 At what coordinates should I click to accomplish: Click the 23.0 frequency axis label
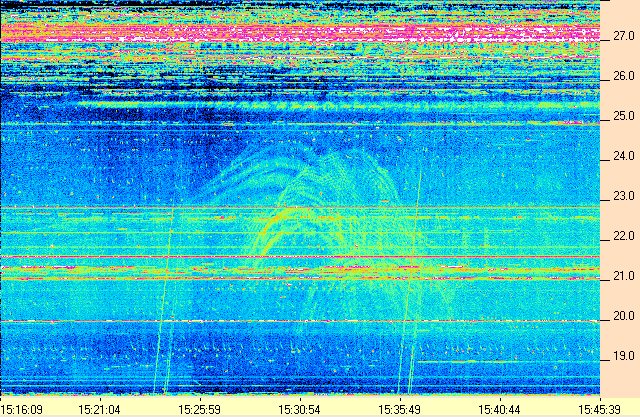[x=624, y=196]
